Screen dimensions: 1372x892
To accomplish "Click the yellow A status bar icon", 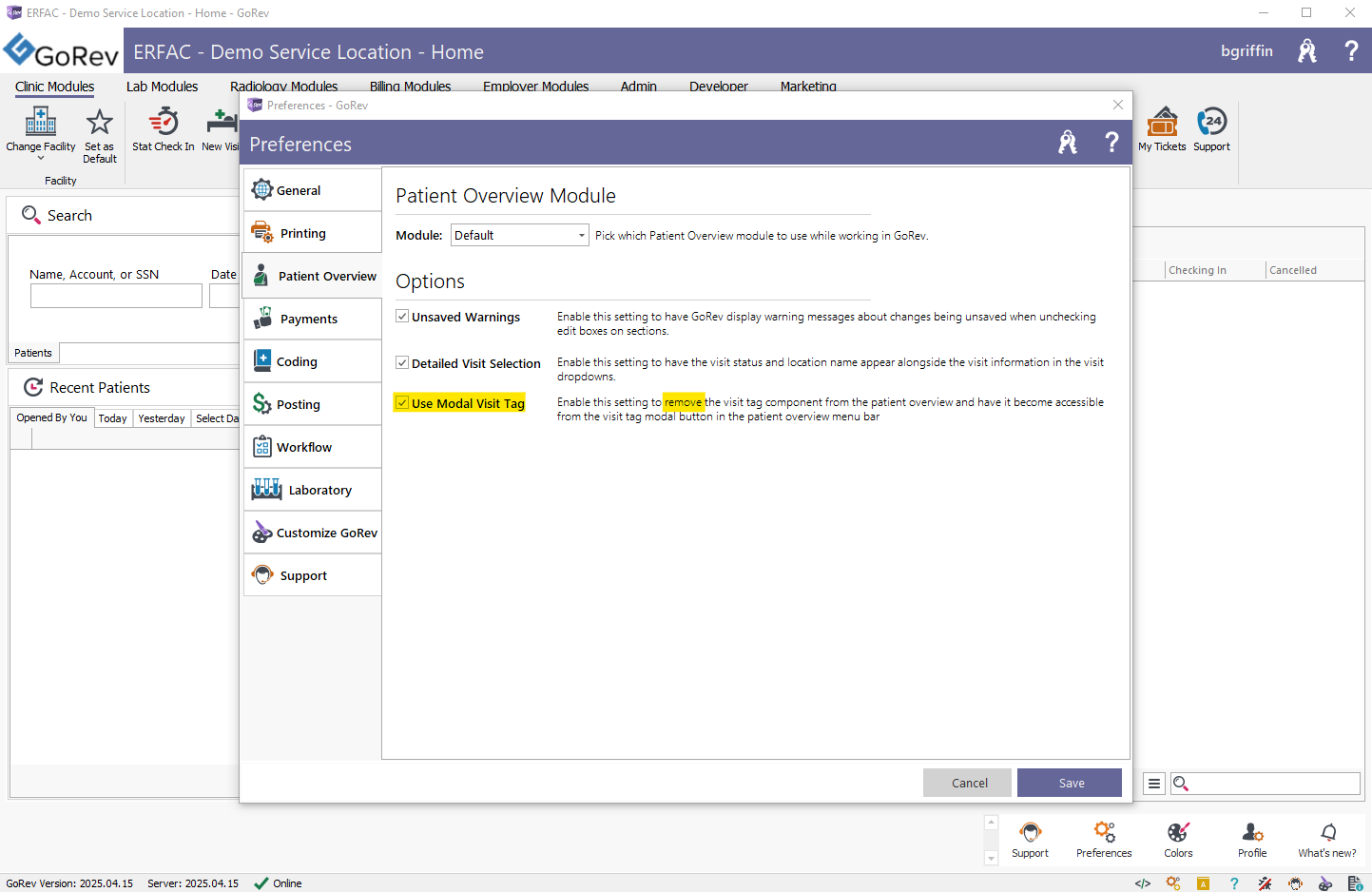I will (x=1203, y=883).
